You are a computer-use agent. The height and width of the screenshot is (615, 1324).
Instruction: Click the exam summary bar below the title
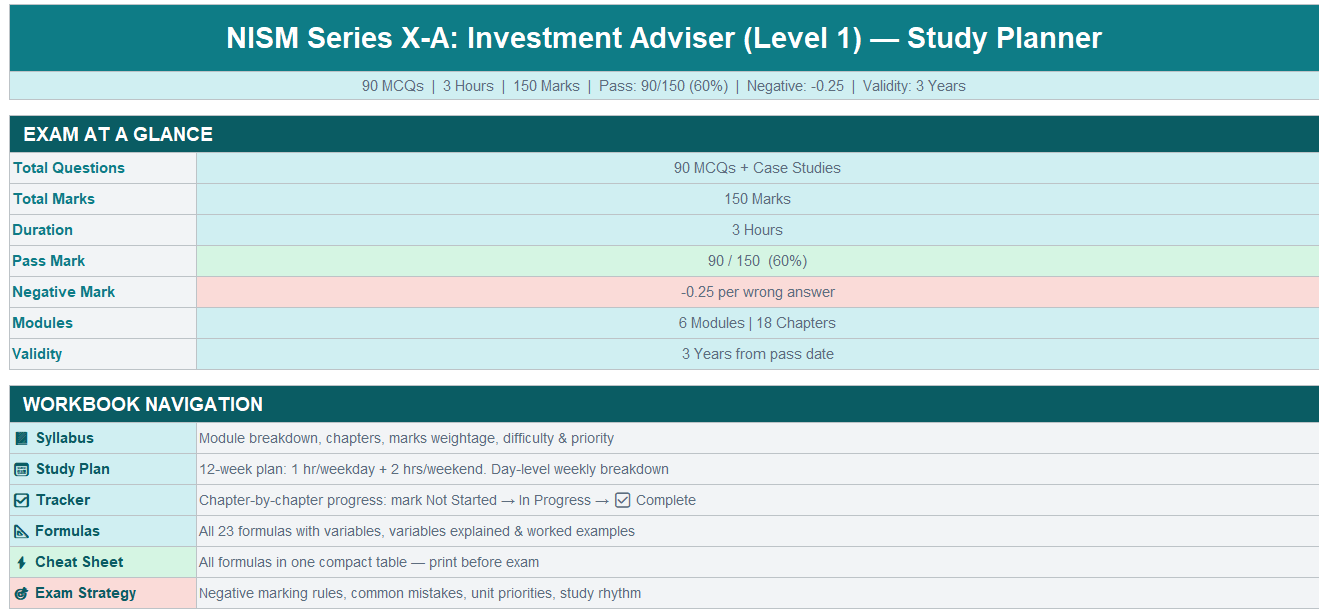coord(662,86)
